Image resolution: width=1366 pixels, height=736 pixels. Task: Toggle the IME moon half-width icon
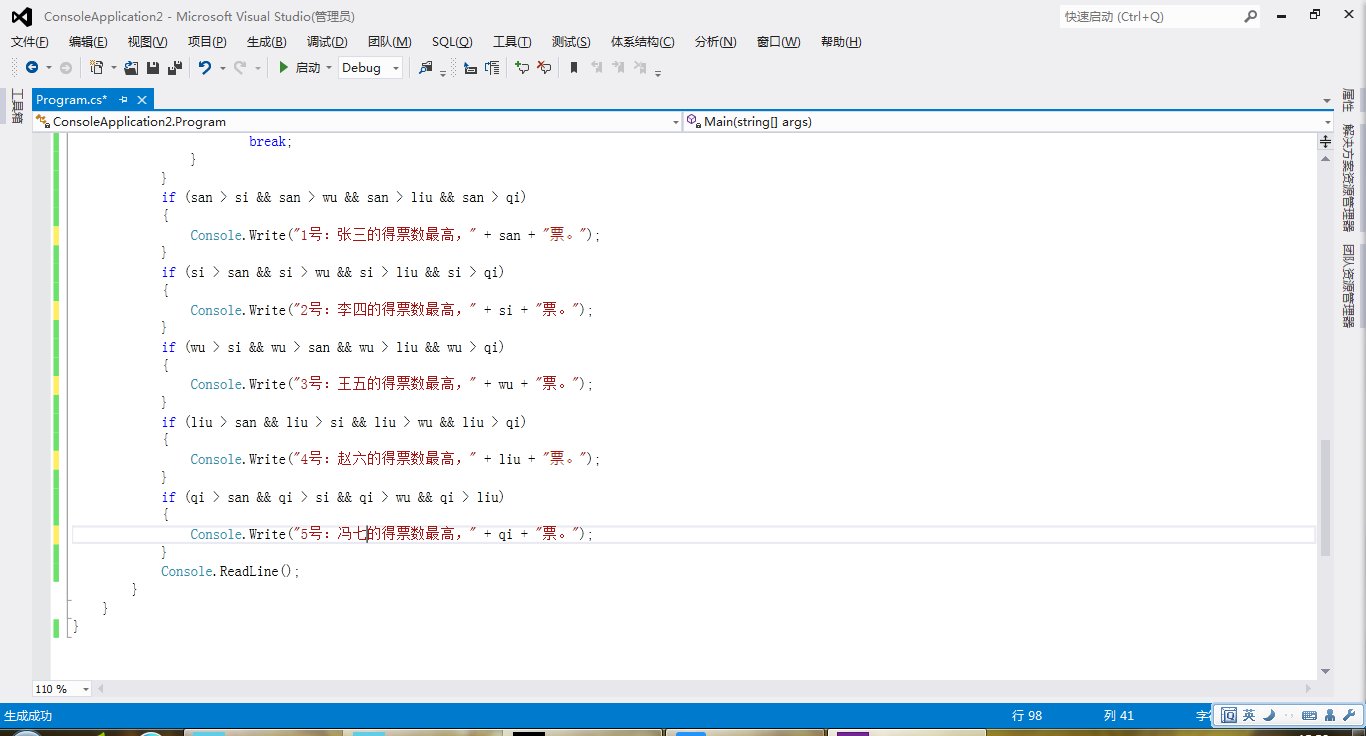[x=1268, y=715]
